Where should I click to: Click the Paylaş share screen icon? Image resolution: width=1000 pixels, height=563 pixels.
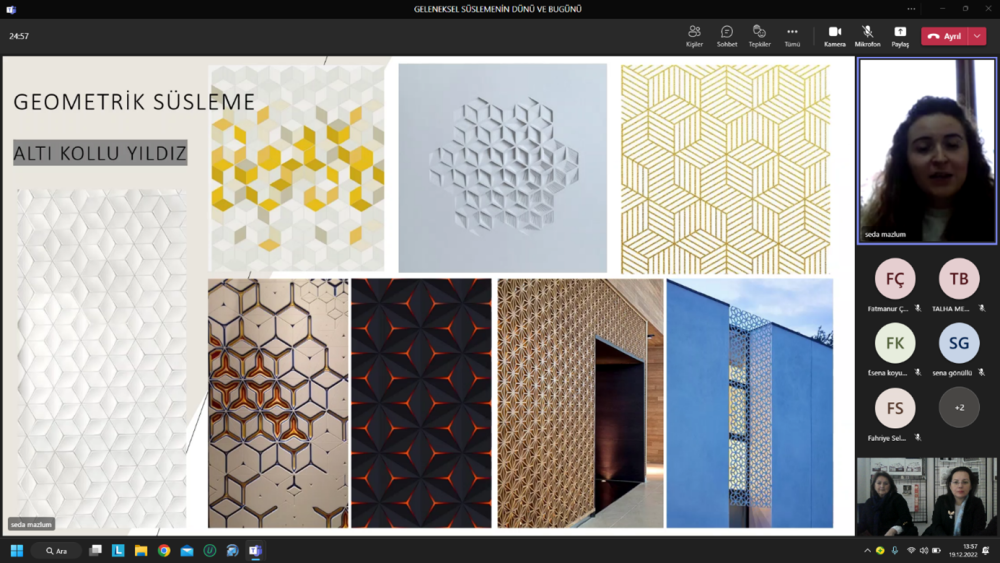click(900, 36)
